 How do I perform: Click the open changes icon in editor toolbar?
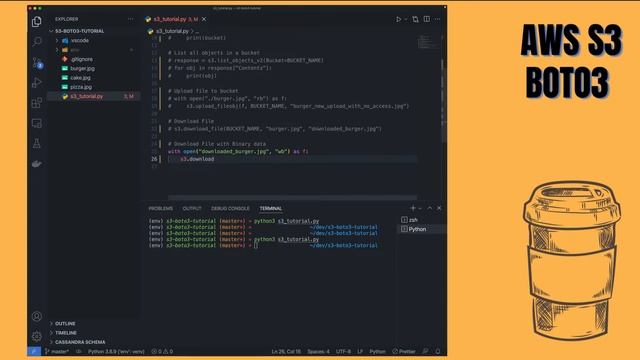(x=415, y=19)
